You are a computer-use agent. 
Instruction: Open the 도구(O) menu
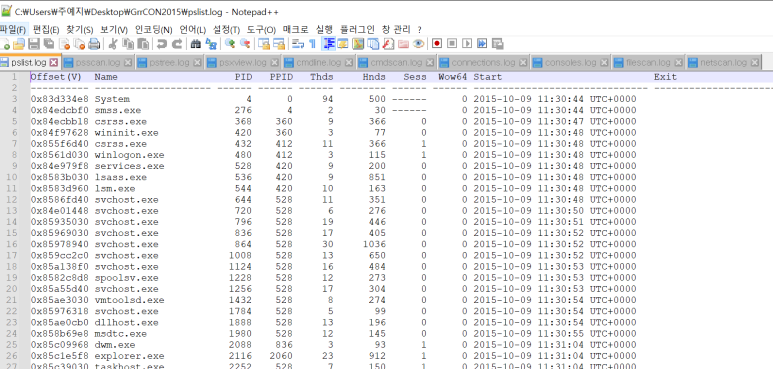click(261, 30)
